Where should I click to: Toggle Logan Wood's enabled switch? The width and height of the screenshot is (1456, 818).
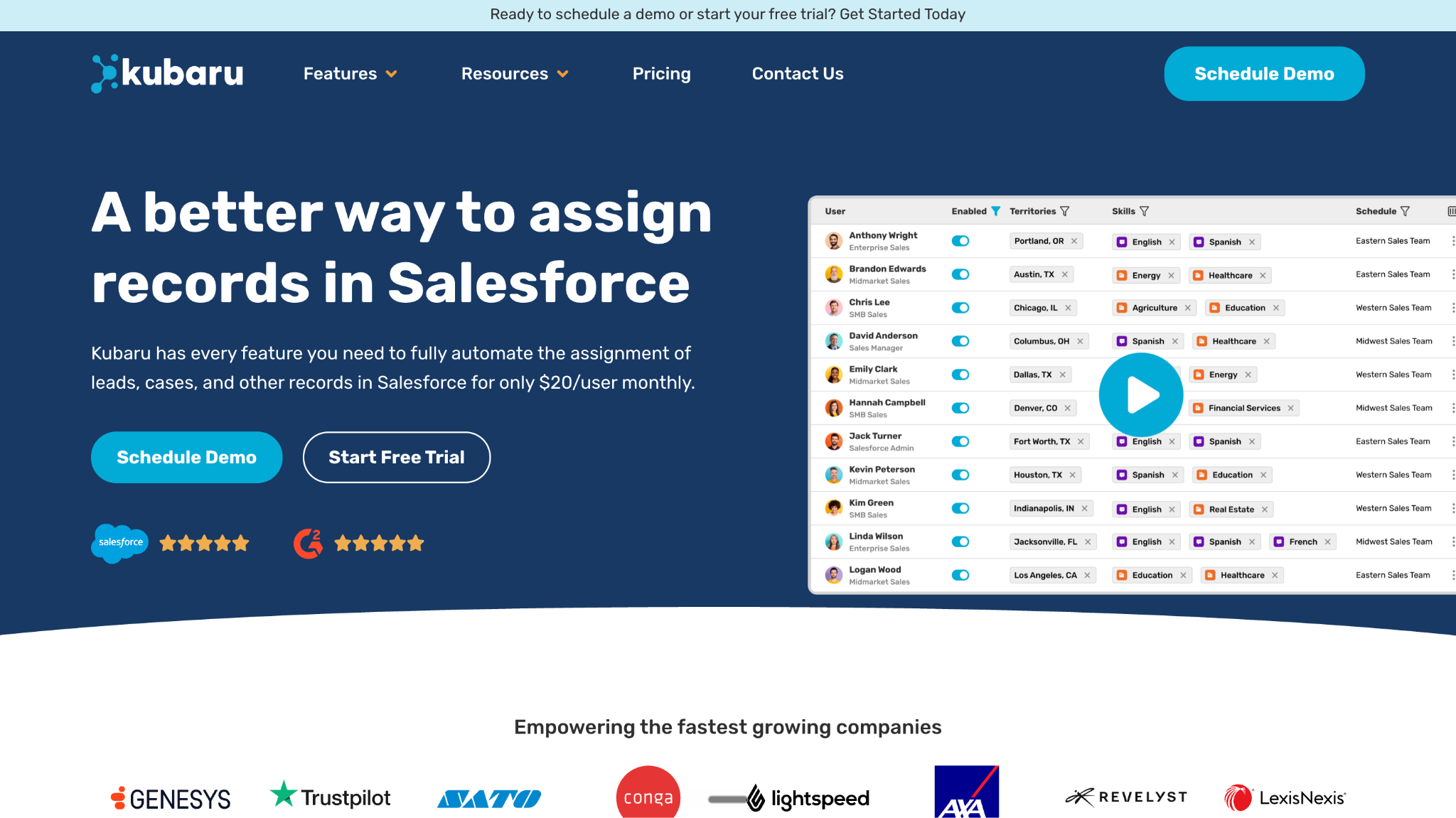coord(960,575)
